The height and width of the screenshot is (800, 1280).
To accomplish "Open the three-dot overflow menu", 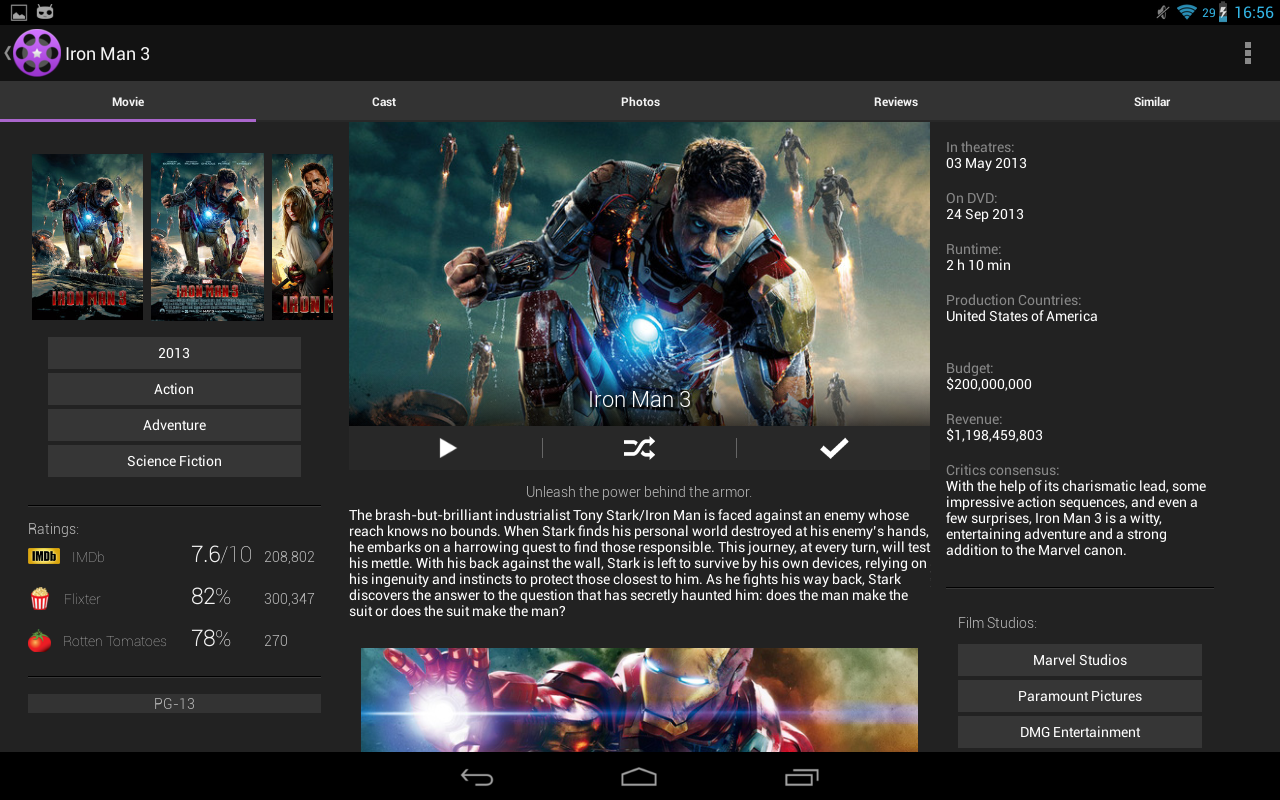I will (x=1247, y=53).
